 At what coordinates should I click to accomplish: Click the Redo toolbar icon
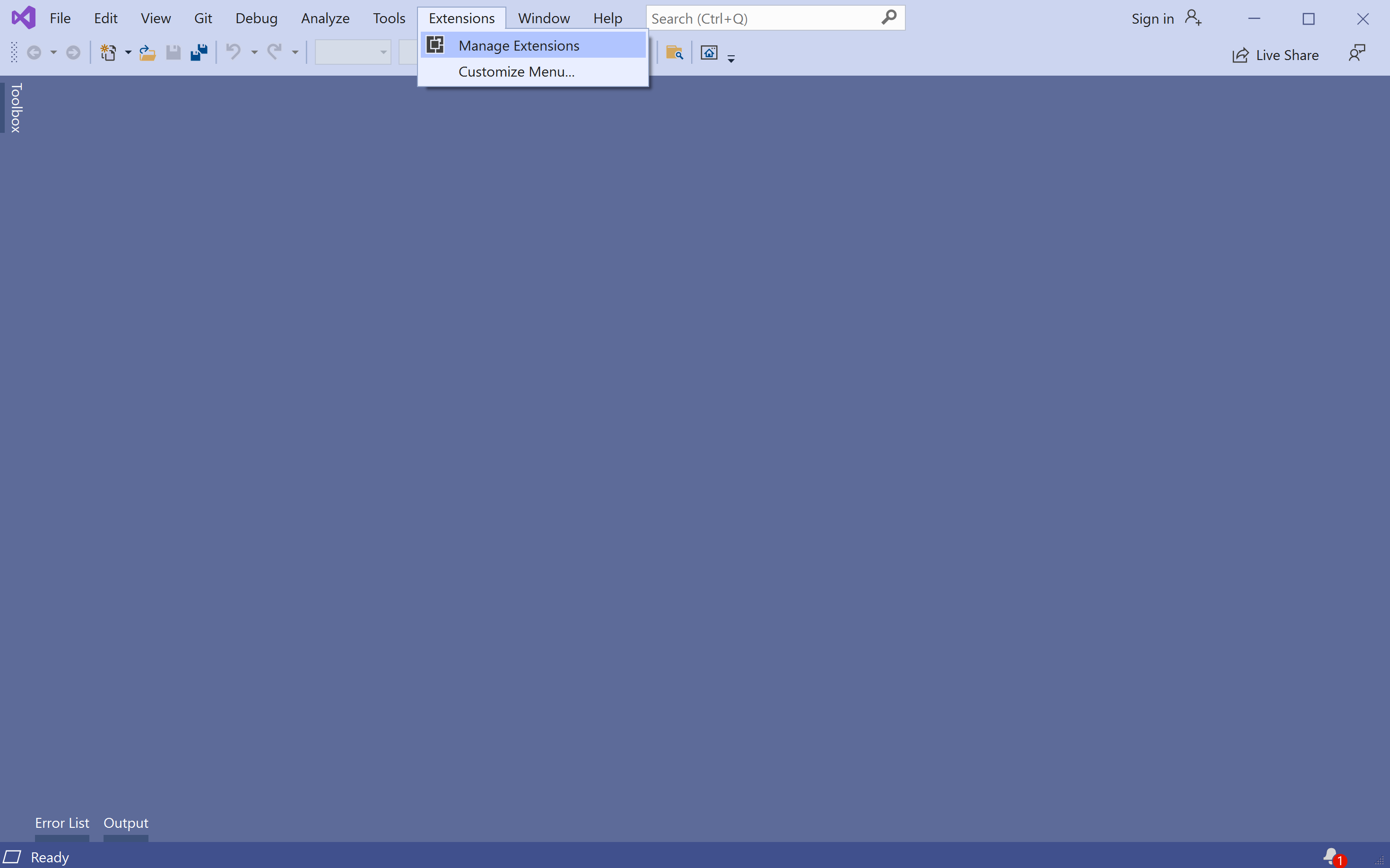coord(274,52)
